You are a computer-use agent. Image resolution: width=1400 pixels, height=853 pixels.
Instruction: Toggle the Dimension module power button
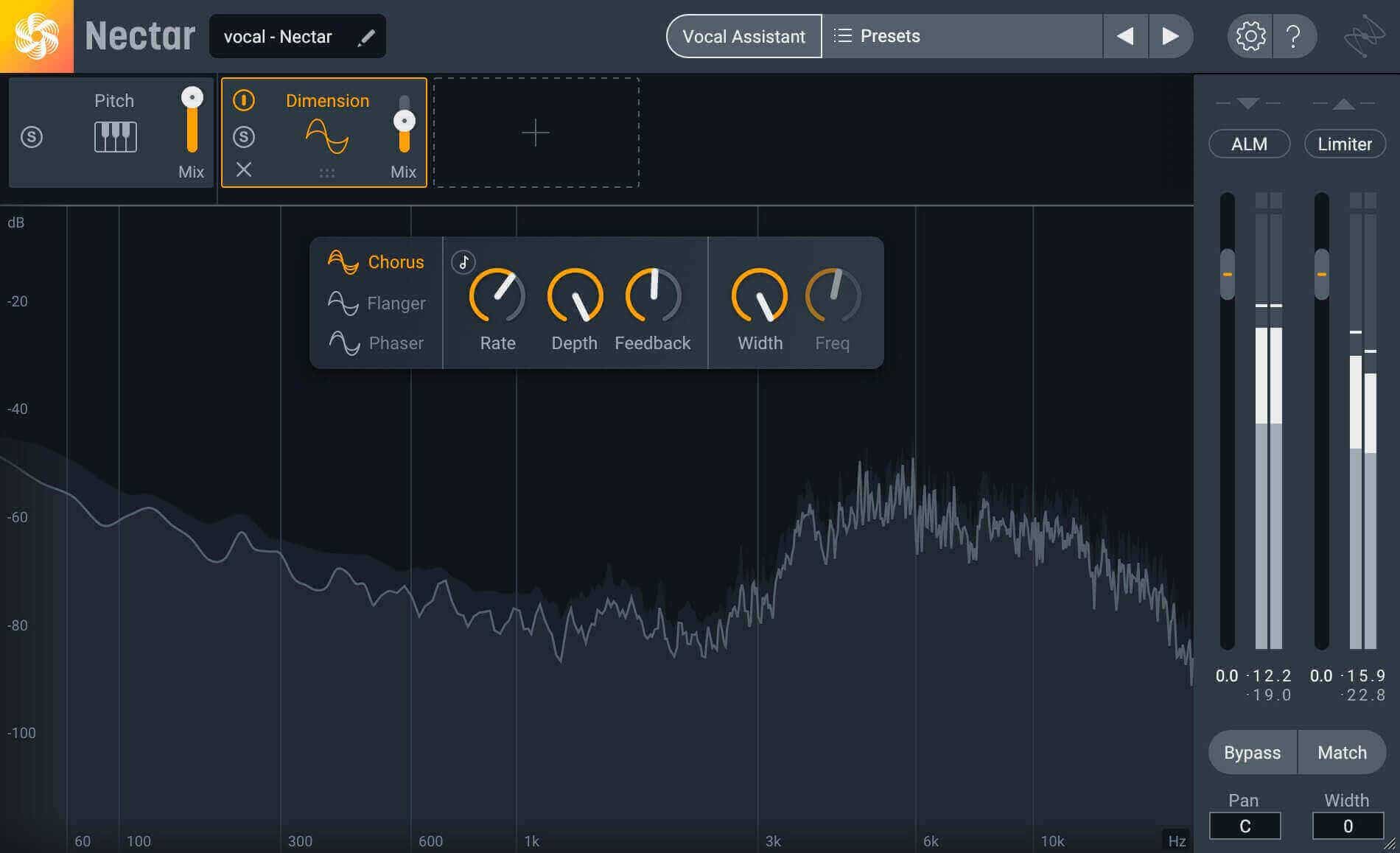tap(244, 100)
